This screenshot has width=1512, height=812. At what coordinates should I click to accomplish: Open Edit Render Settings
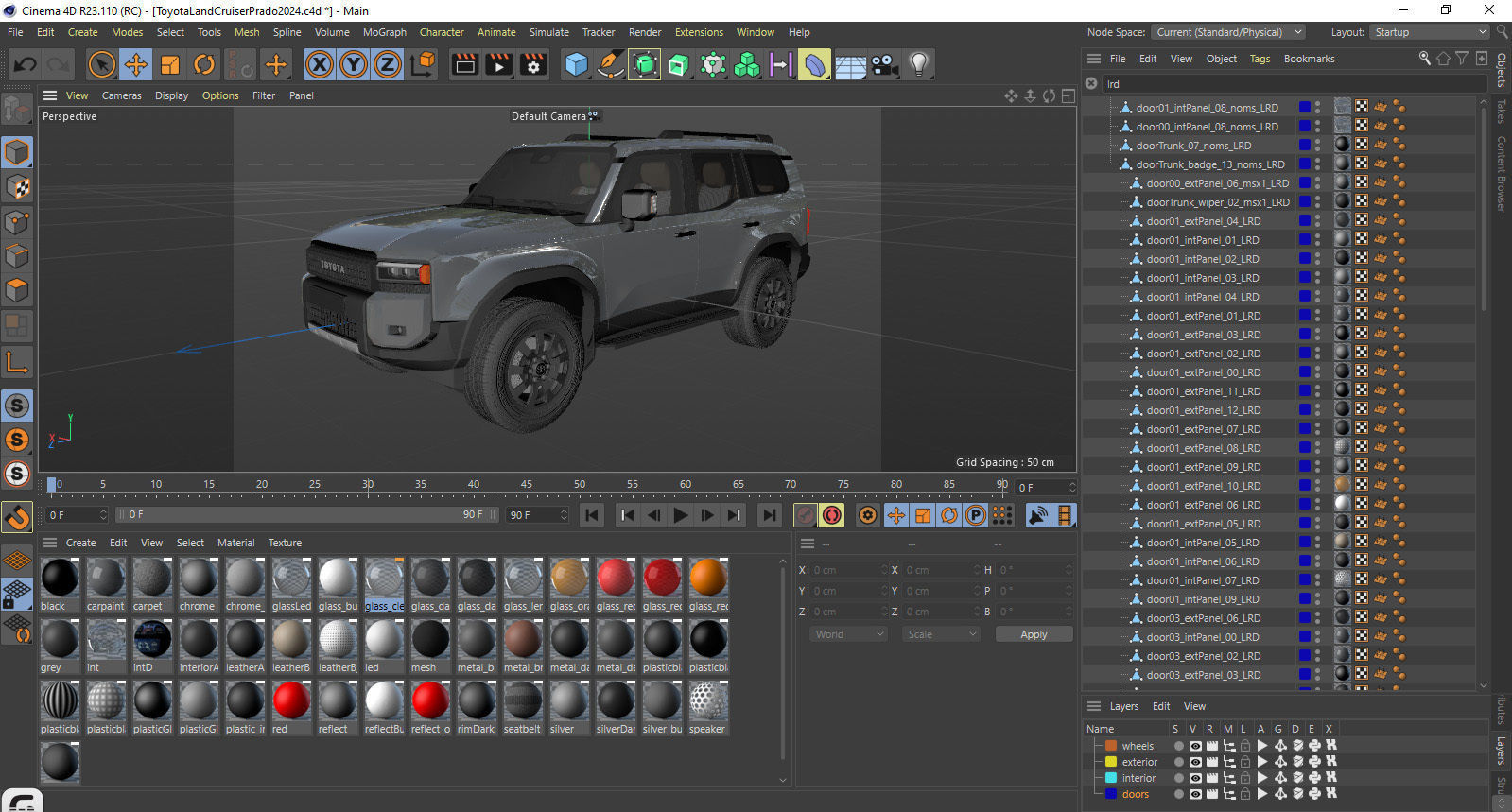click(534, 64)
